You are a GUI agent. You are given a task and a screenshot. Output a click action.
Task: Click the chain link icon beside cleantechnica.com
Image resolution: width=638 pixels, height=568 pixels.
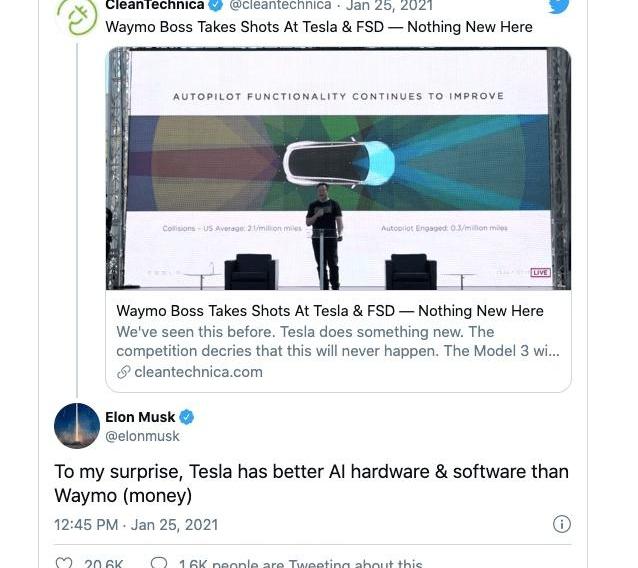124,372
